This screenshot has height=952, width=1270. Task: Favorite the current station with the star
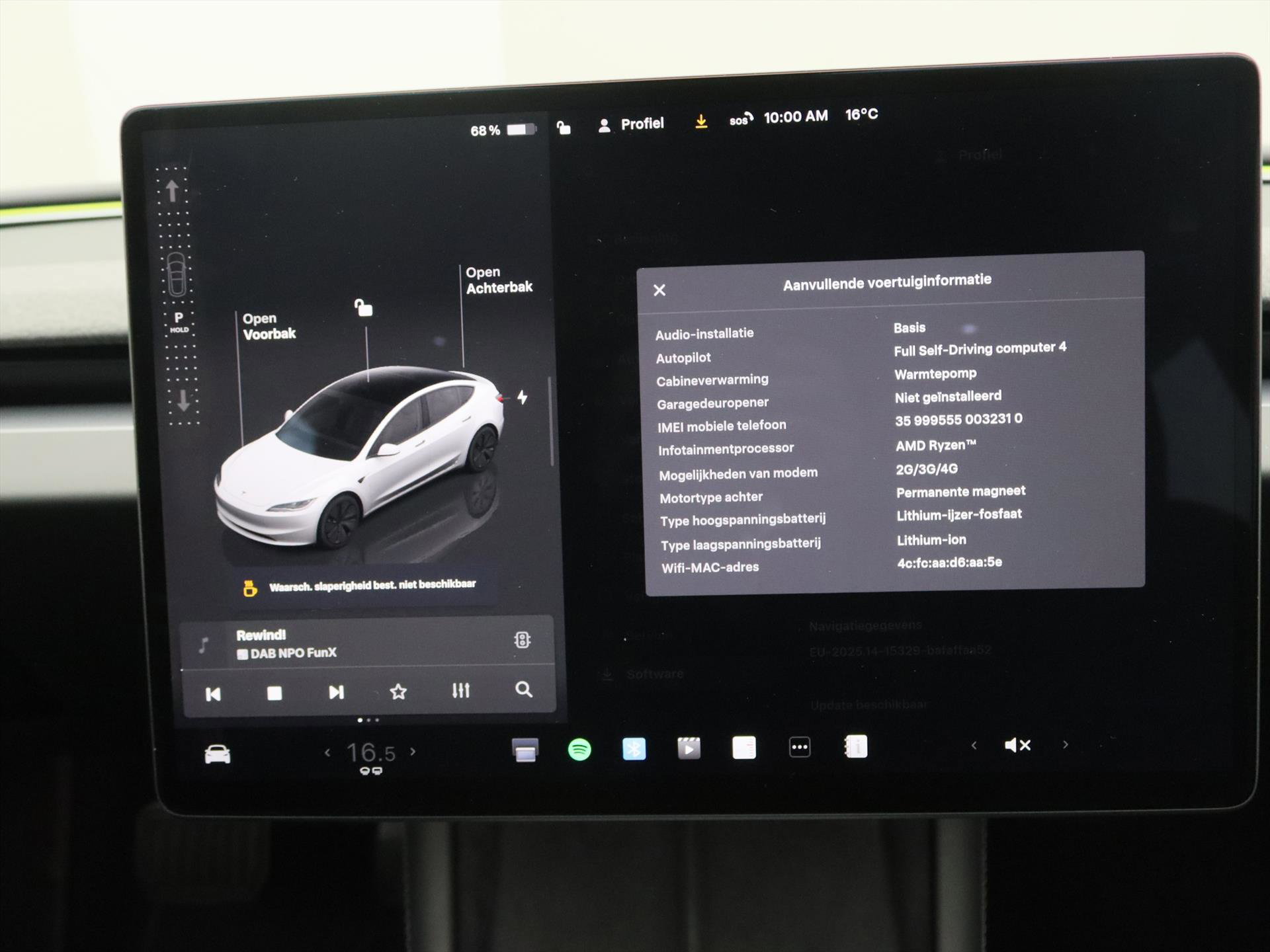[398, 692]
